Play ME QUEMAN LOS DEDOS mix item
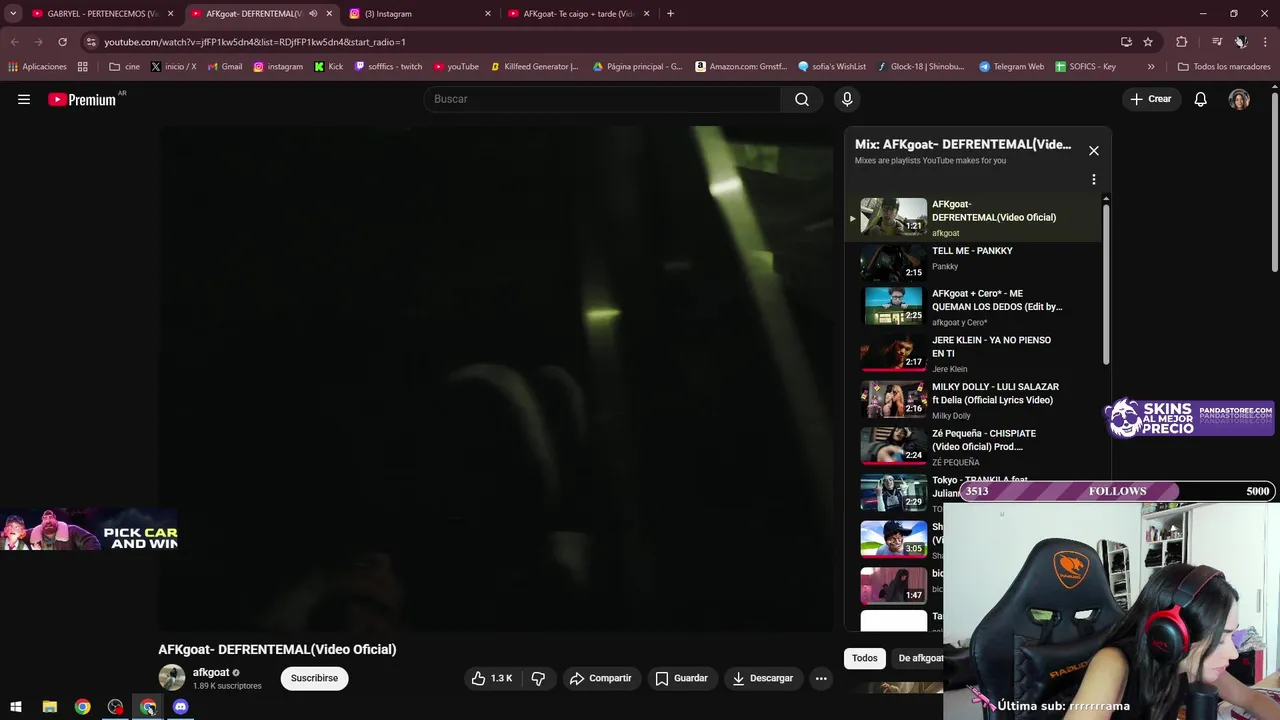Viewport: 1280px width, 720px height. click(997, 300)
